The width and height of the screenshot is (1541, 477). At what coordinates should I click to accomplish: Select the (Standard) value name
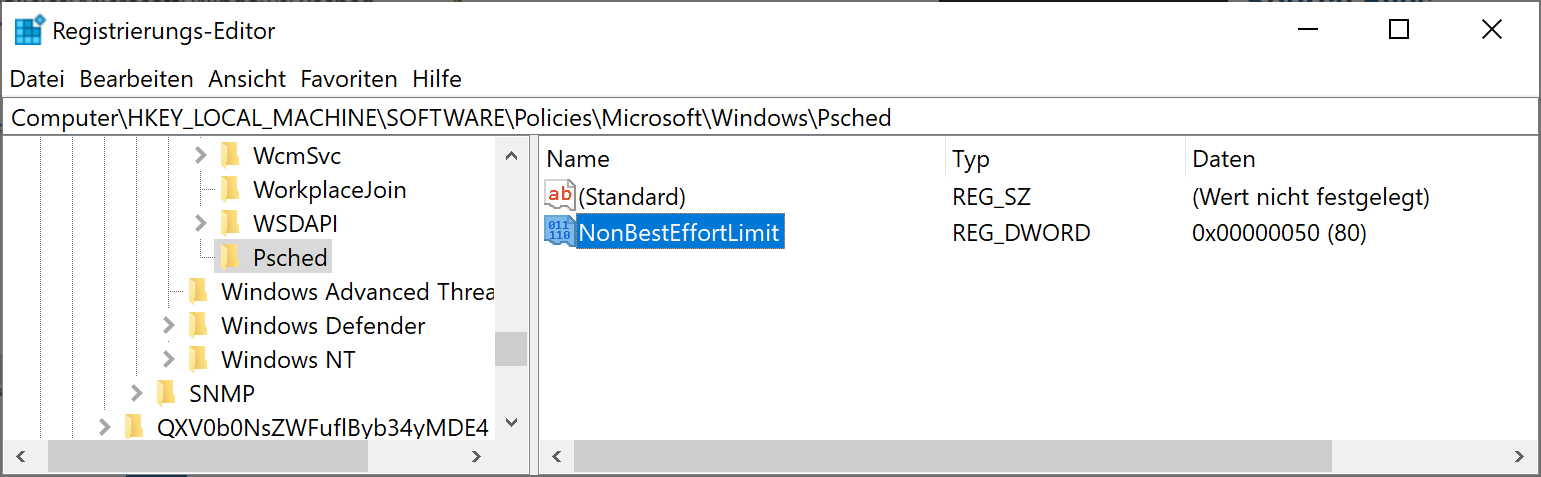(x=632, y=197)
